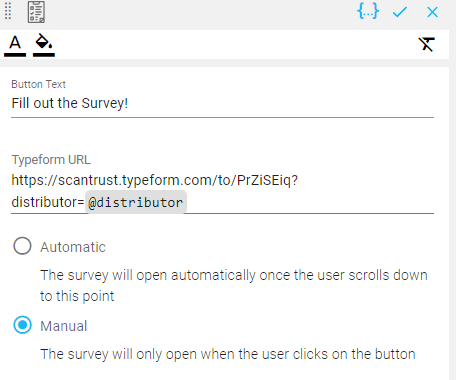Image resolution: width=458 pixels, height=380 pixels.
Task: Click the 'Automatic' option label
Action: tap(73, 247)
